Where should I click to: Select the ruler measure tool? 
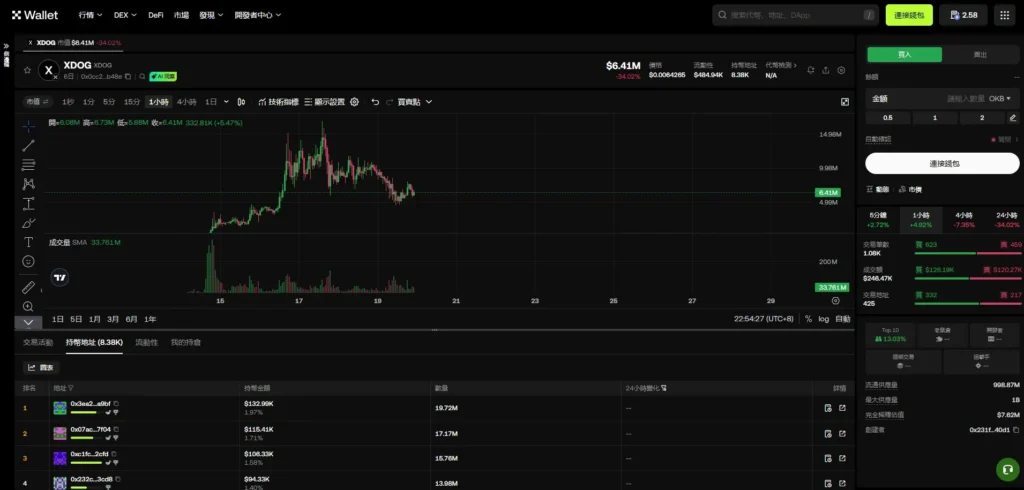click(28, 287)
